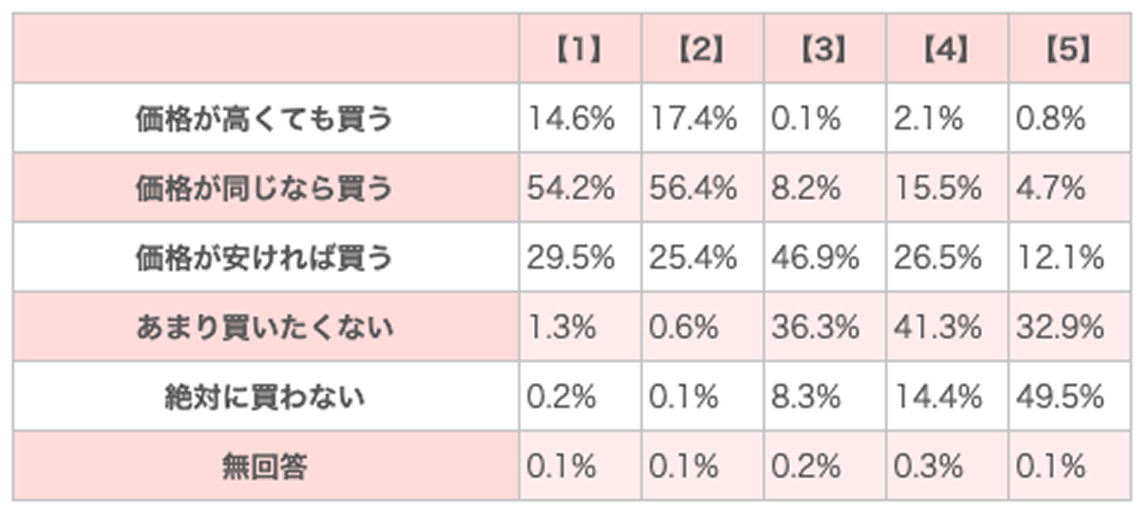Click the 価格が高くても買う row label
The height and width of the screenshot is (511, 1144).
[264, 120]
